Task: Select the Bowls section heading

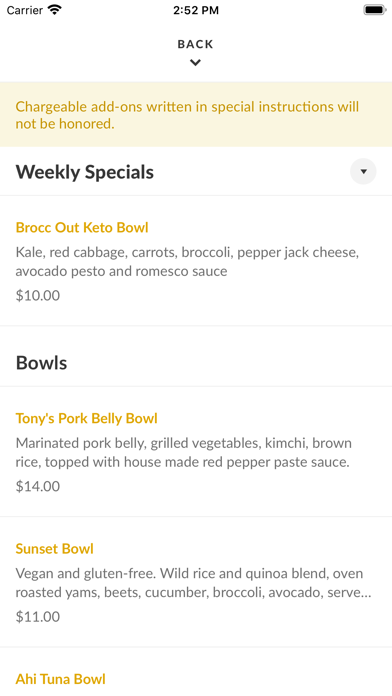Action: click(x=42, y=363)
